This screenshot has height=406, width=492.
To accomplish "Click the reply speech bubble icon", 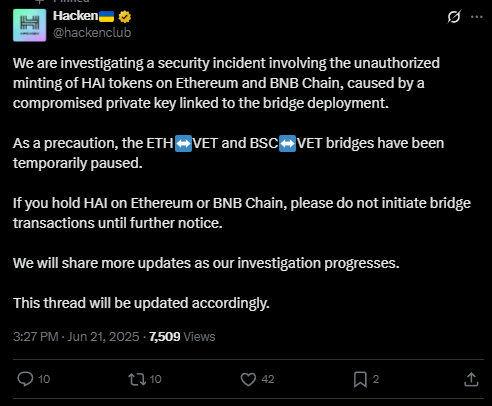I will pyautogui.click(x=25, y=379).
